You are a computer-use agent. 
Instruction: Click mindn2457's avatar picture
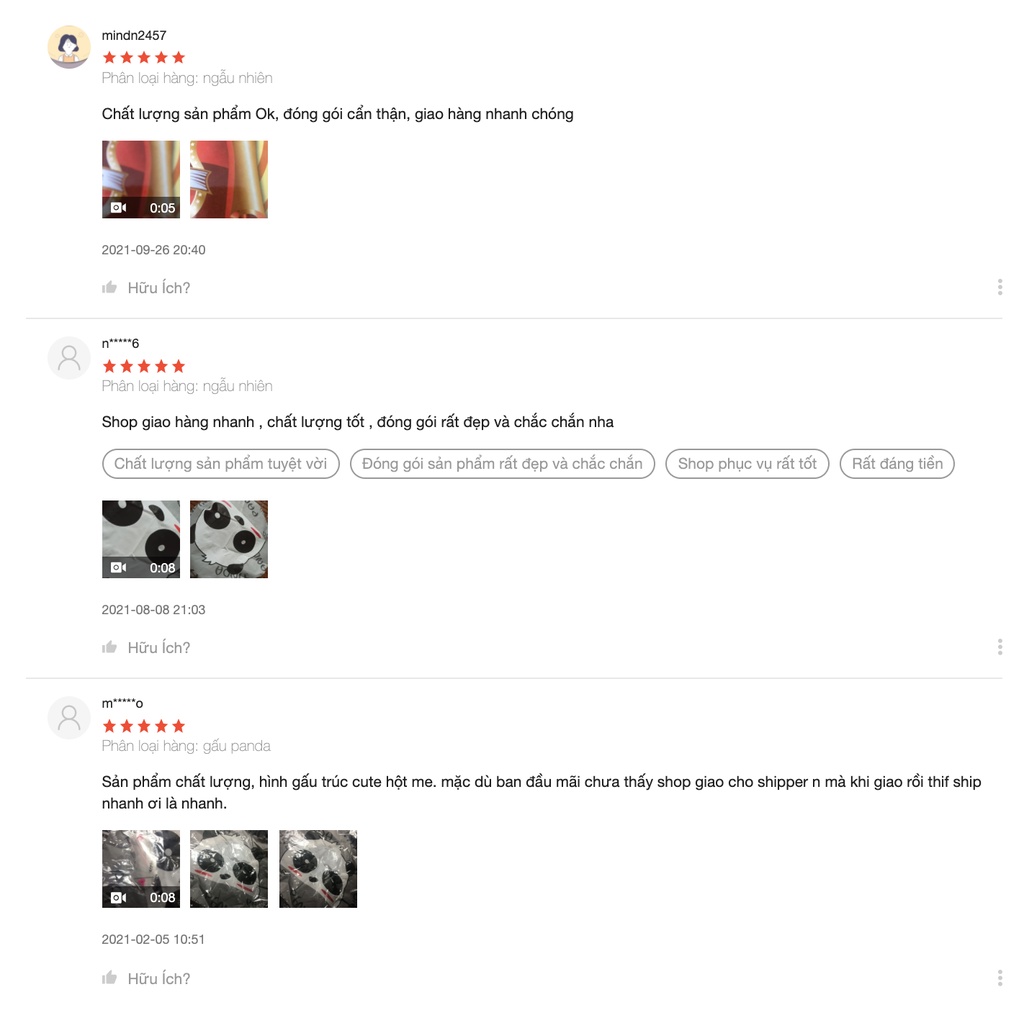tap(69, 47)
